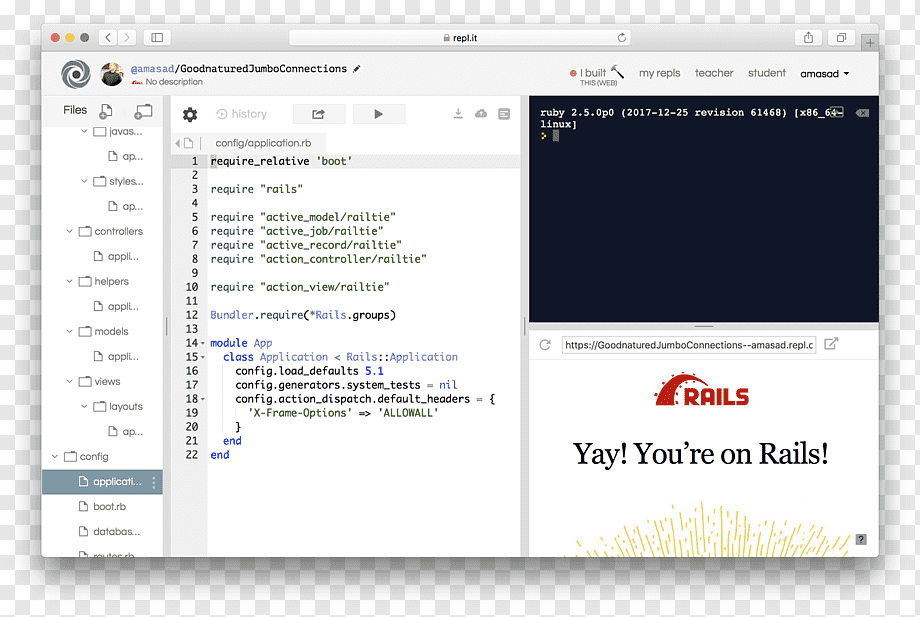The image size is (920, 617).
Task: Click the repl.it spiral logo
Action: (76, 74)
